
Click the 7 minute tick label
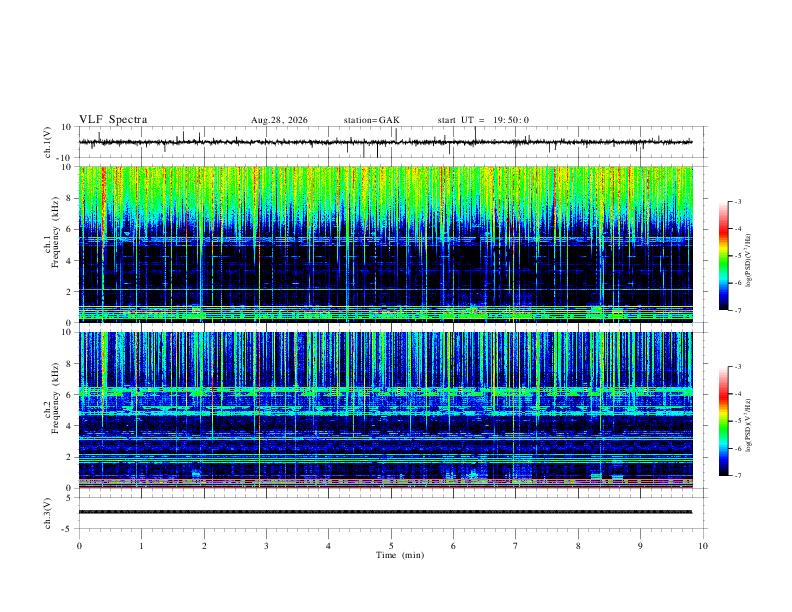516,546
